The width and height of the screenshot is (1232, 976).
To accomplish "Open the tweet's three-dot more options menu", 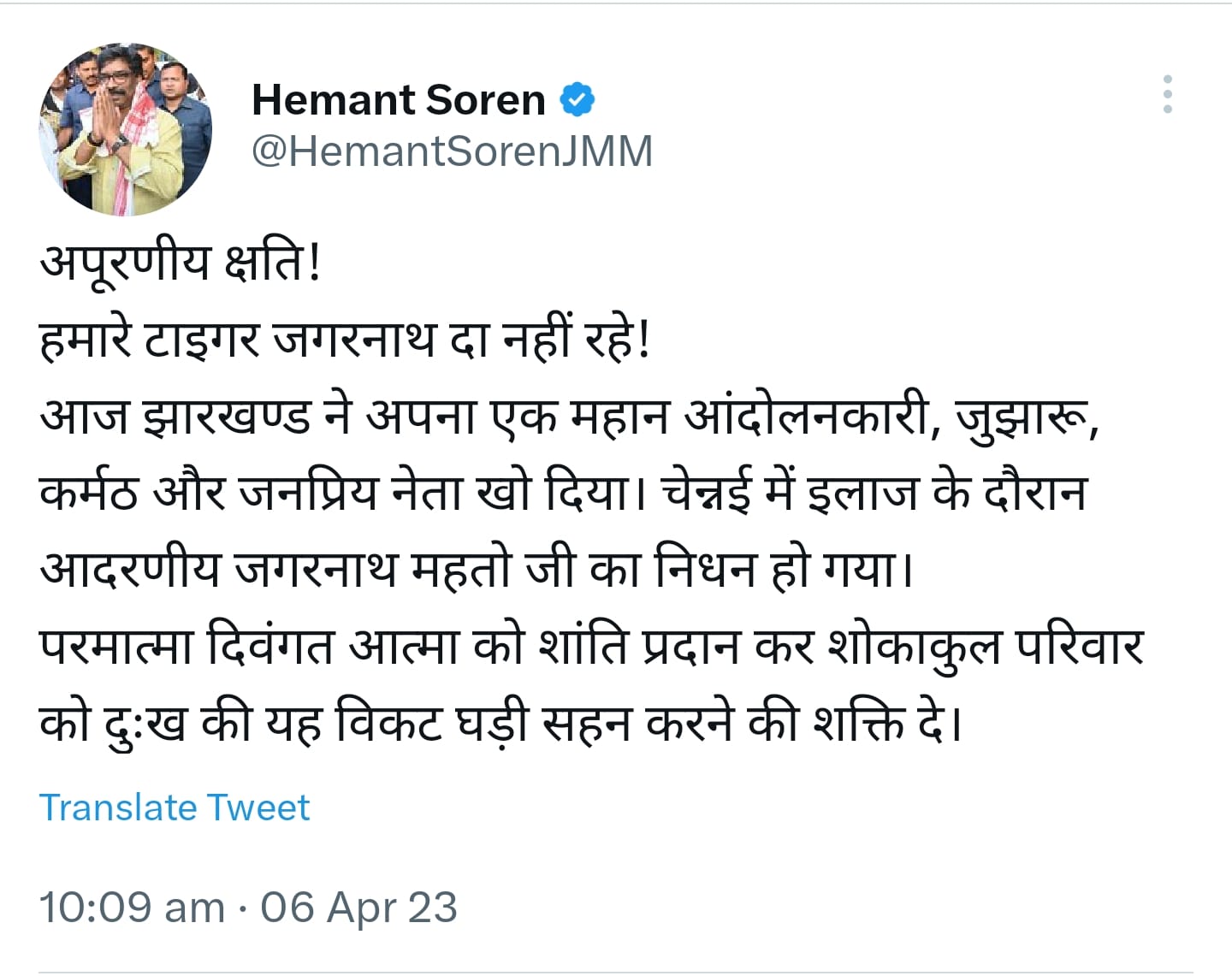I will pos(1167,94).
